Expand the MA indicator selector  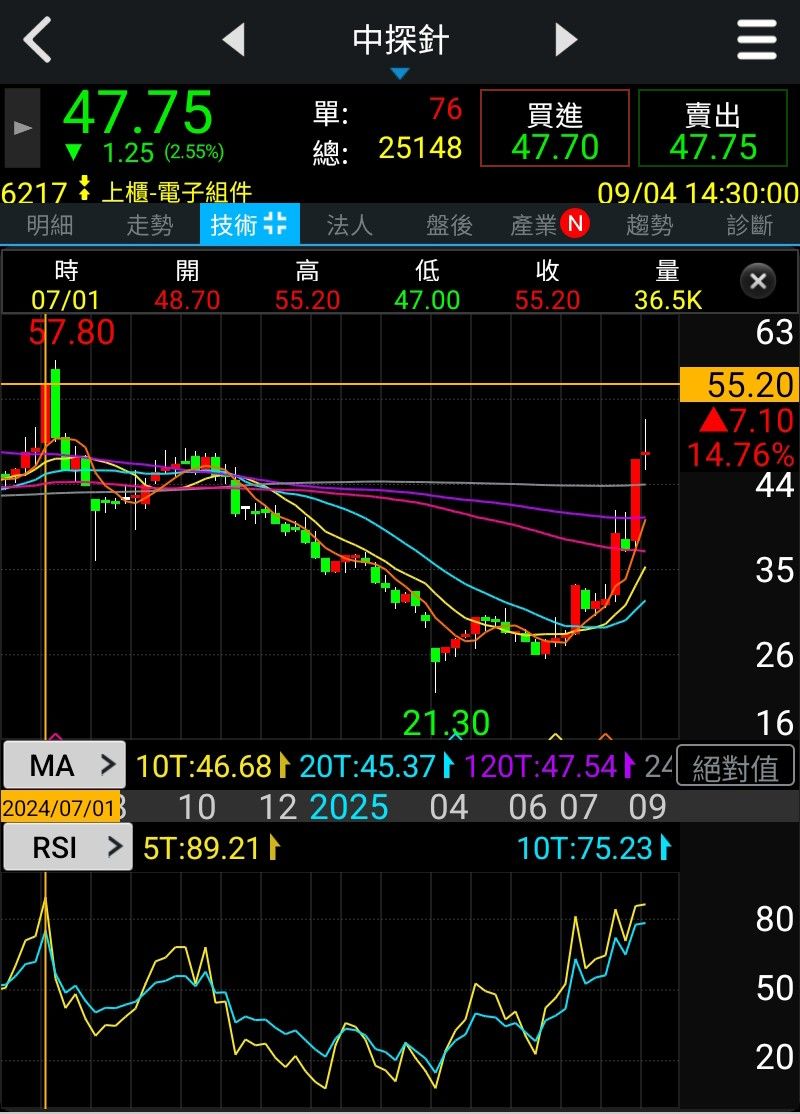click(64, 766)
